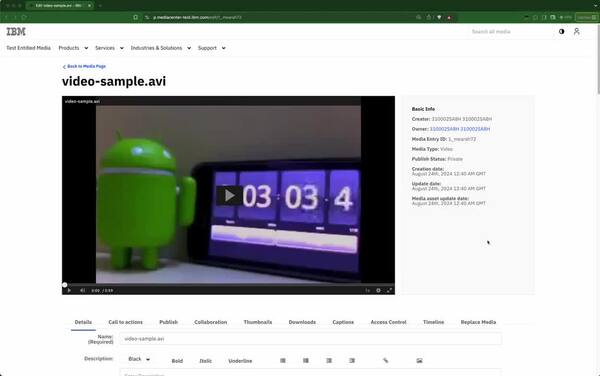
Task: Insert an image in description
Action: click(419, 360)
